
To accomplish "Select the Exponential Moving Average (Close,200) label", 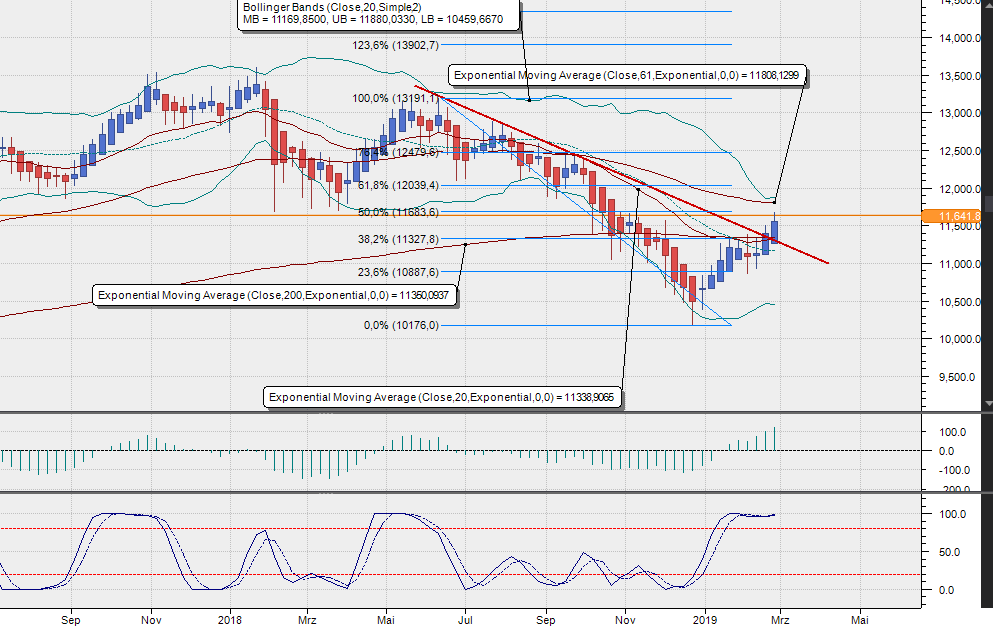I will [276, 295].
